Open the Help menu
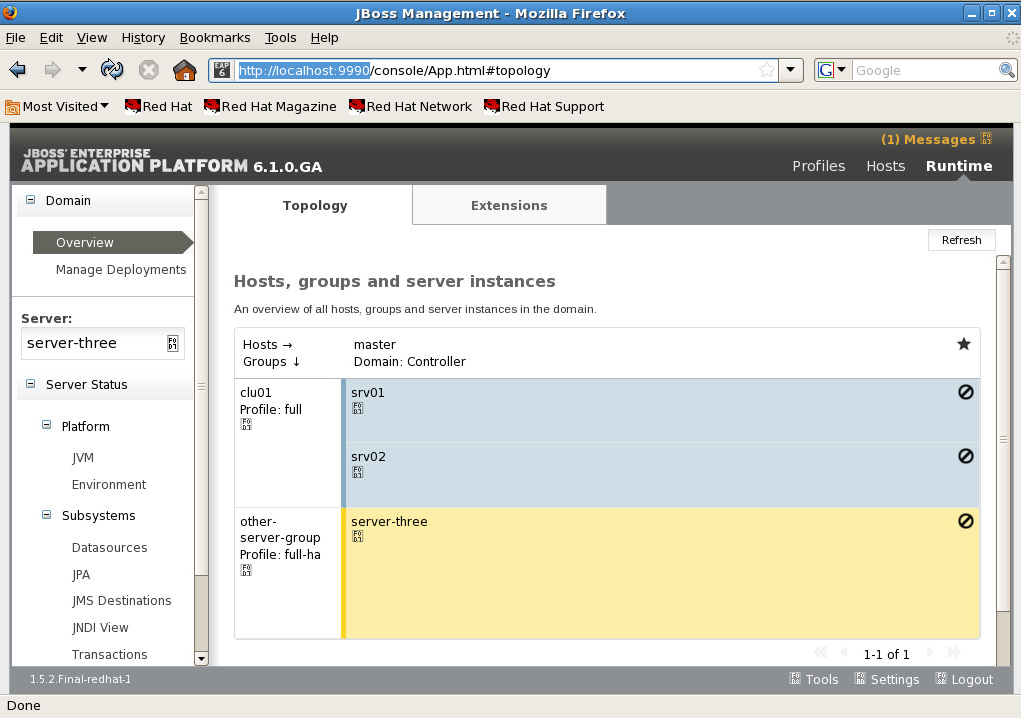The image size is (1021, 718). (324, 38)
